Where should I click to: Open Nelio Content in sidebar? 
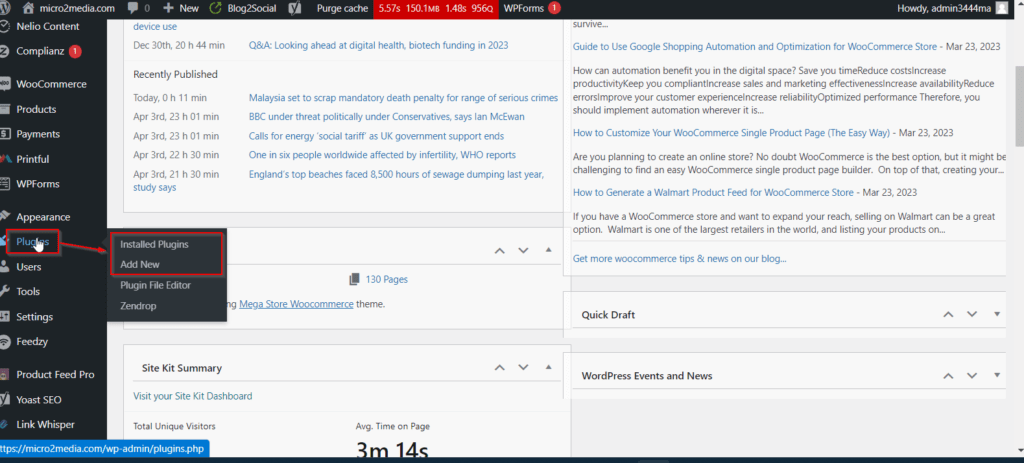pos(48,27)
